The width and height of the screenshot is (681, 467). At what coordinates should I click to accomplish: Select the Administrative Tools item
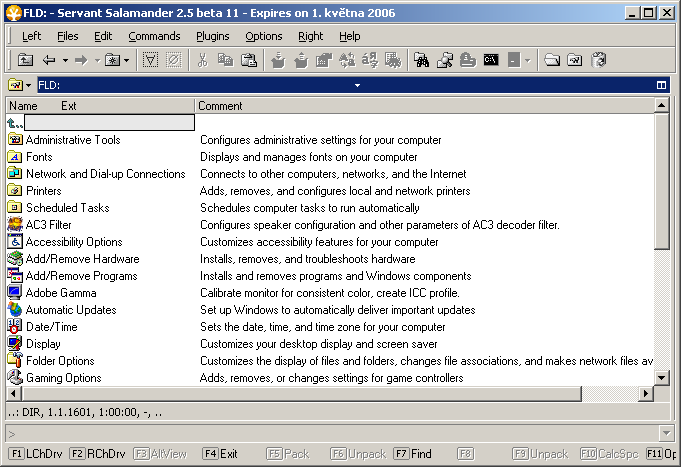coord(63,140)
